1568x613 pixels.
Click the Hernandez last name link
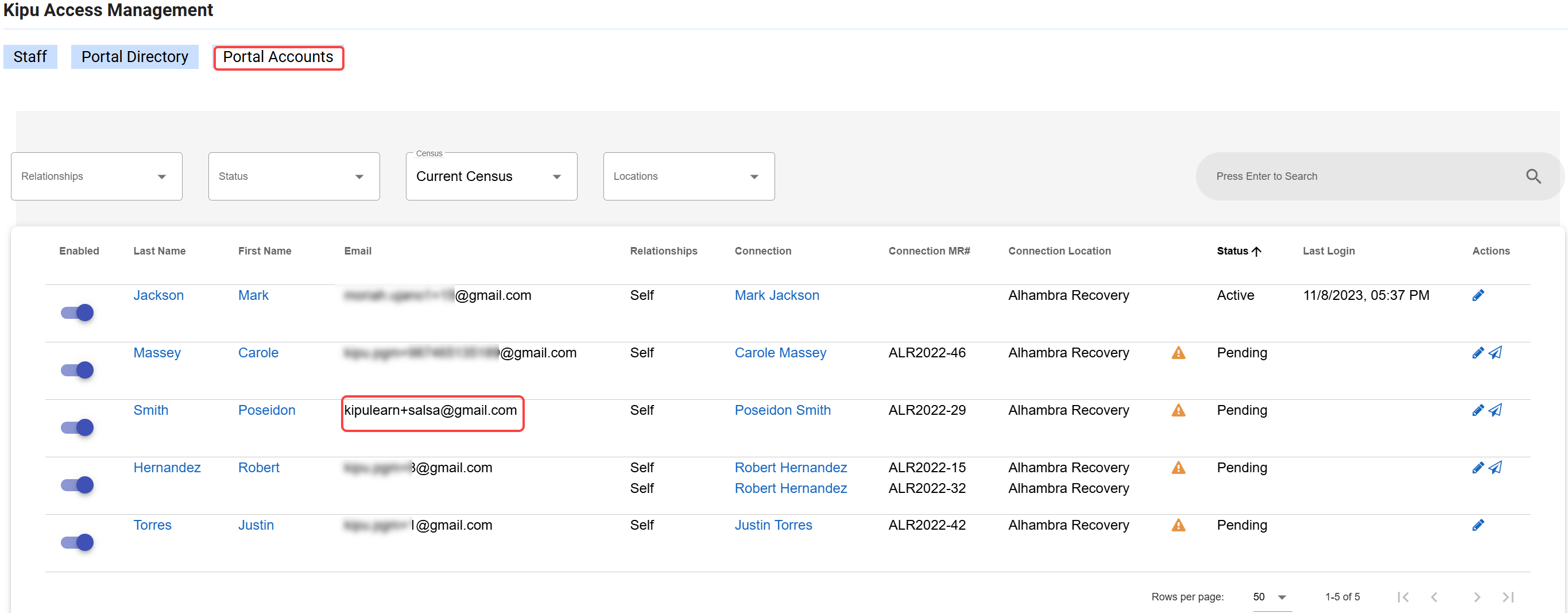coord(167,468)
